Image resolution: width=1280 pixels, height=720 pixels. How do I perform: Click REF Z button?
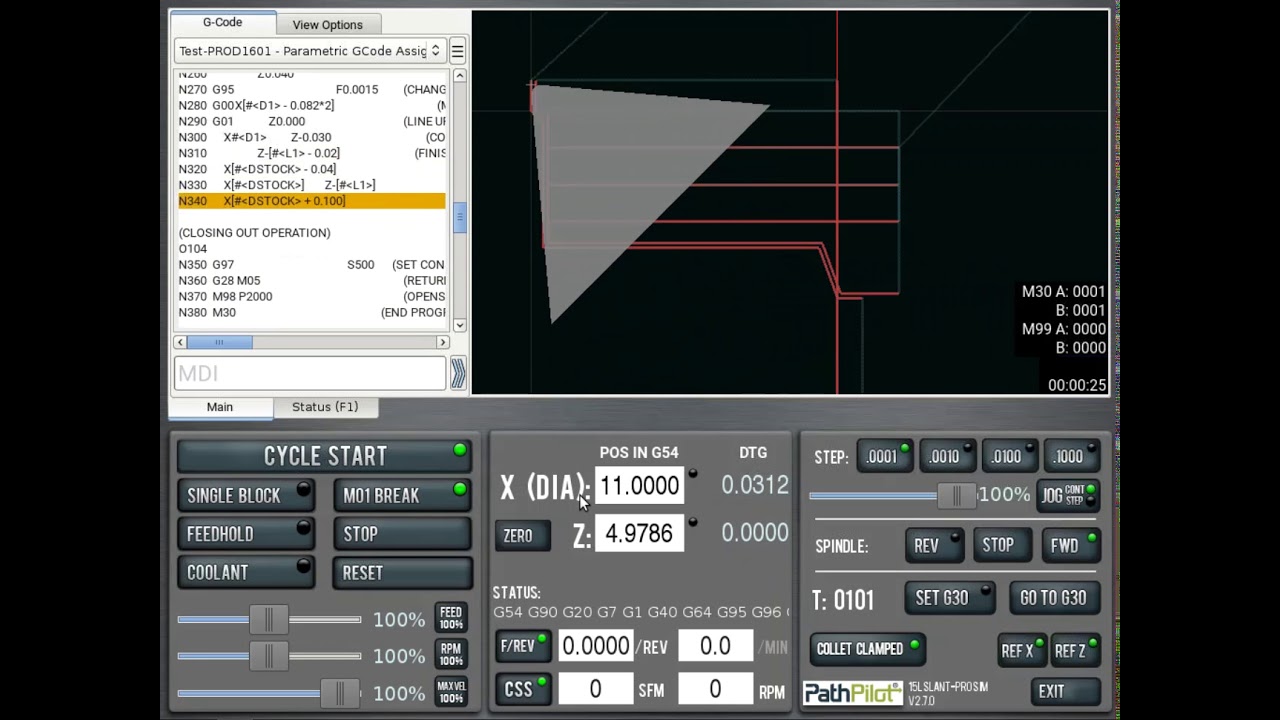pos(1076,651)
